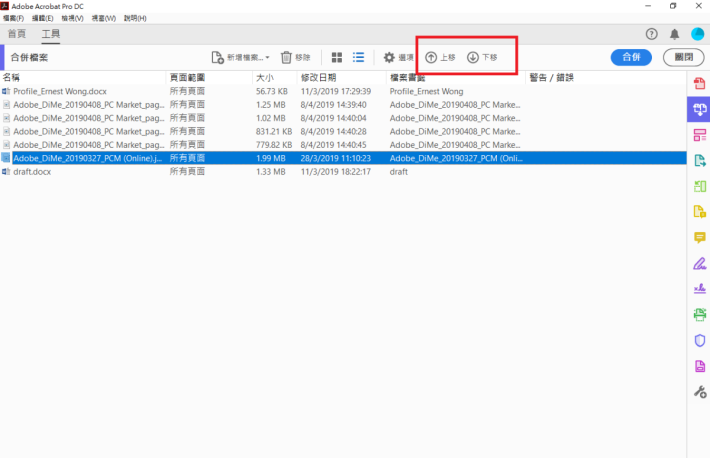The image size is (710, 458).
Task: Select the draft.docx file row
Action: tap(343, 172)
